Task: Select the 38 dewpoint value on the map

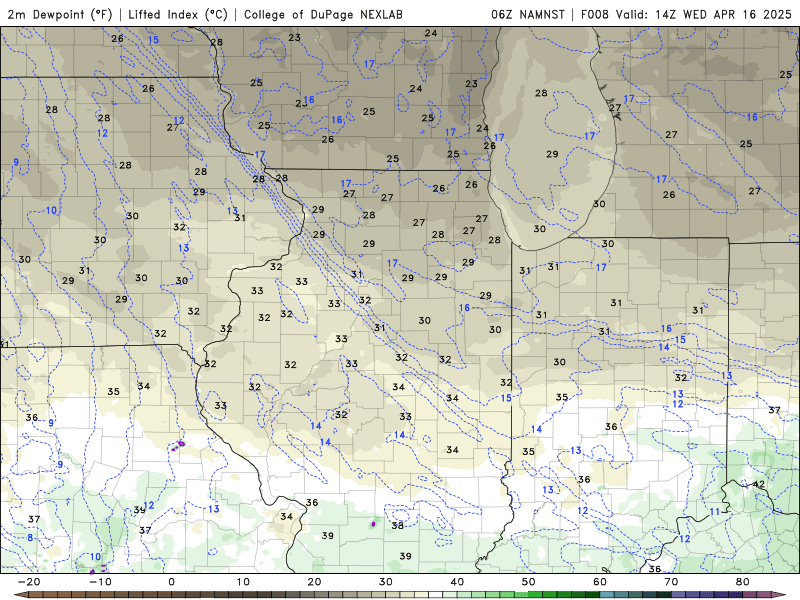Action: 397,525
